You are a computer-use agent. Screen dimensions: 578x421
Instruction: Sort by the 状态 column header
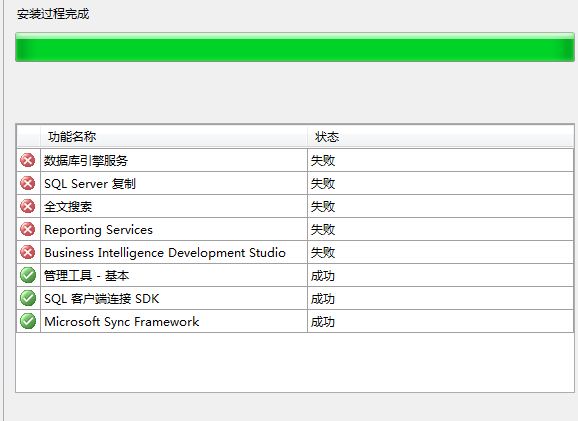click(x=441, y=137)
